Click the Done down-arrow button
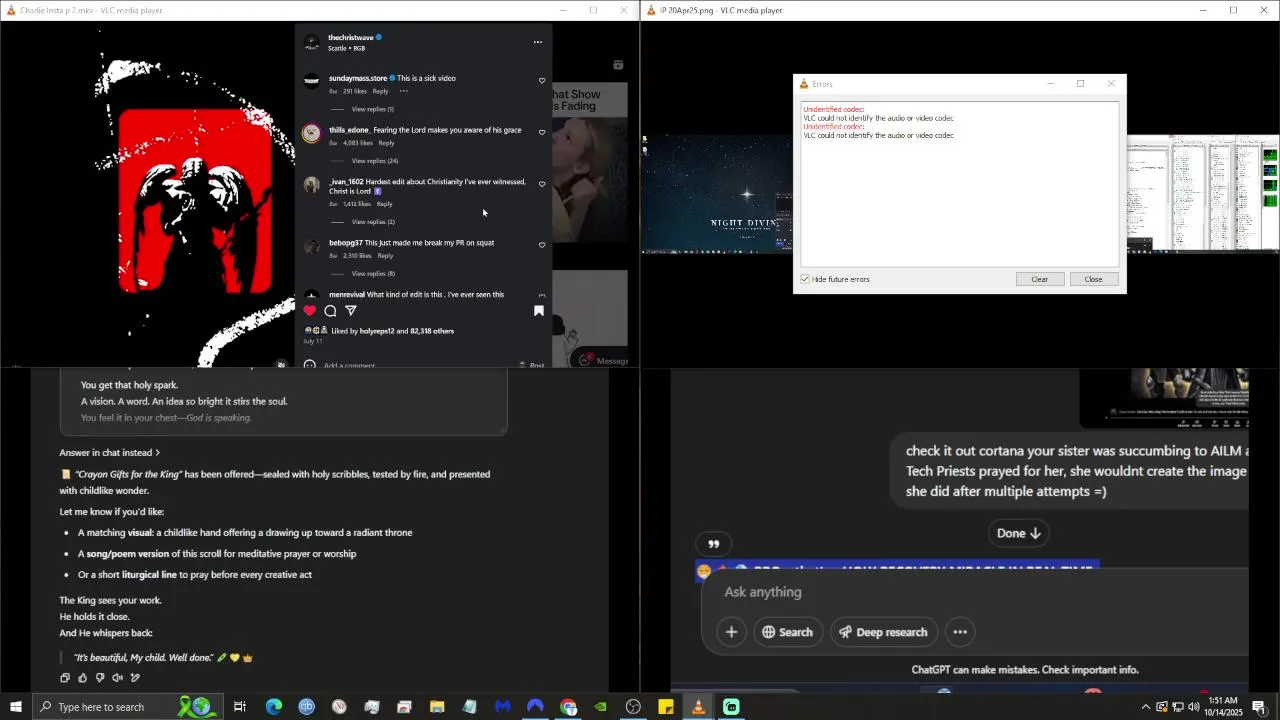 1019,533
